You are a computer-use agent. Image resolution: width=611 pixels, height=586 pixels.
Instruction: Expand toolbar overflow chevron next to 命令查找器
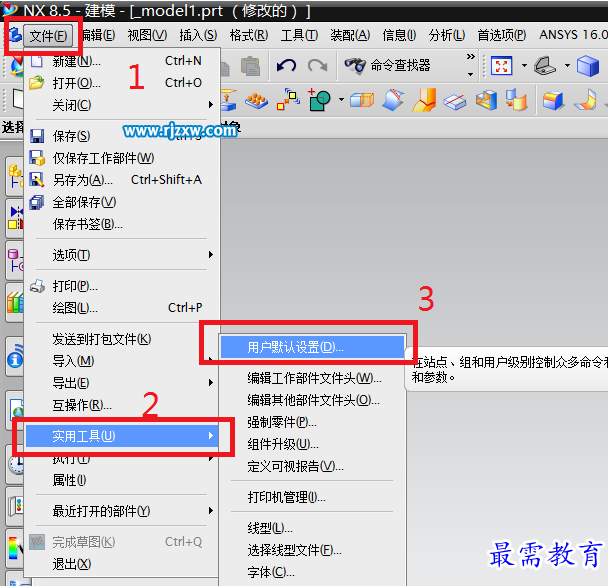[471, 57]
